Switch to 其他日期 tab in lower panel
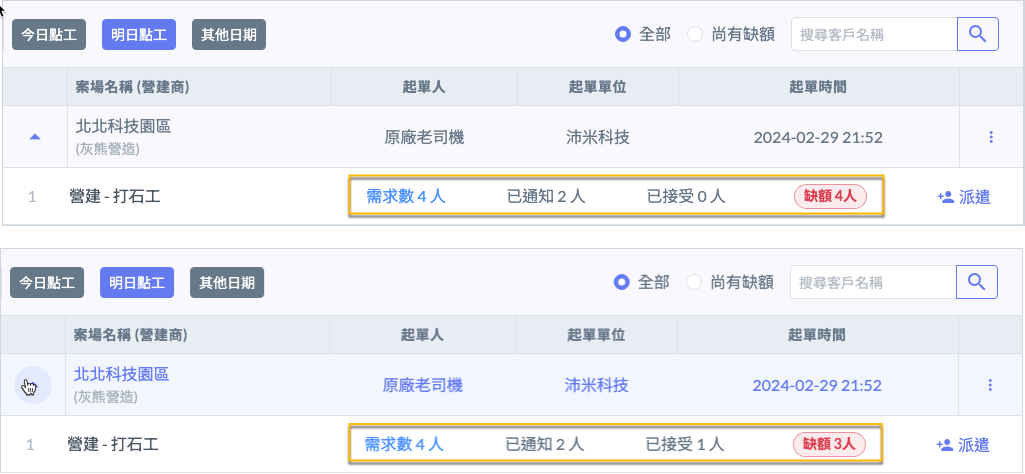Screen dimensions: 1025x474 227,282
